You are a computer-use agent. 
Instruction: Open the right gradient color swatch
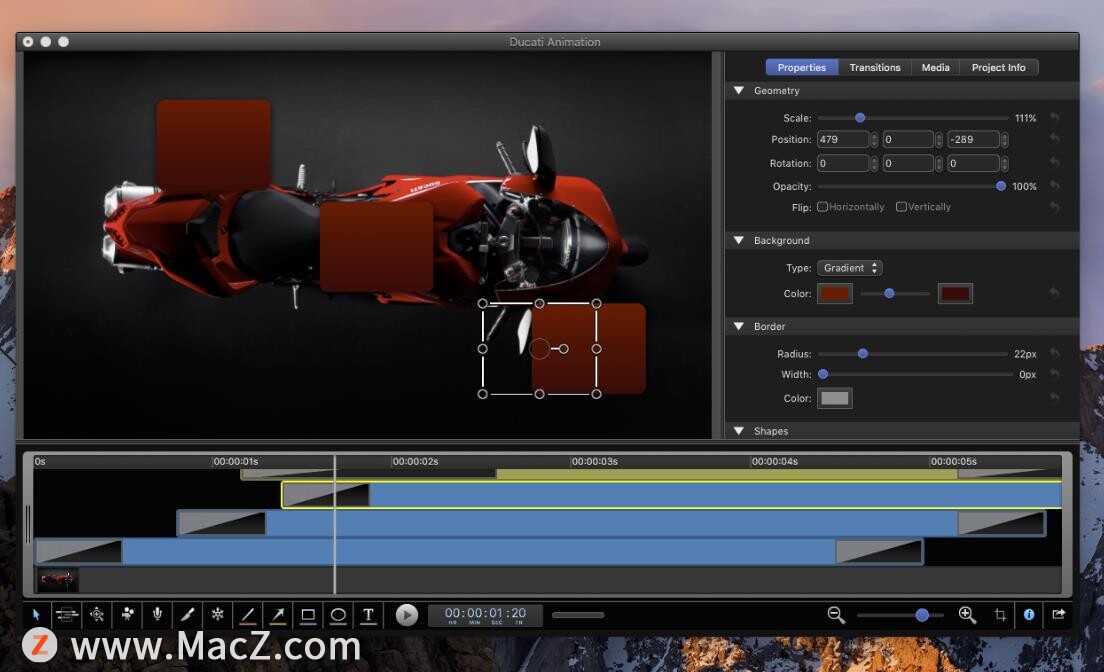click(955, 293)
